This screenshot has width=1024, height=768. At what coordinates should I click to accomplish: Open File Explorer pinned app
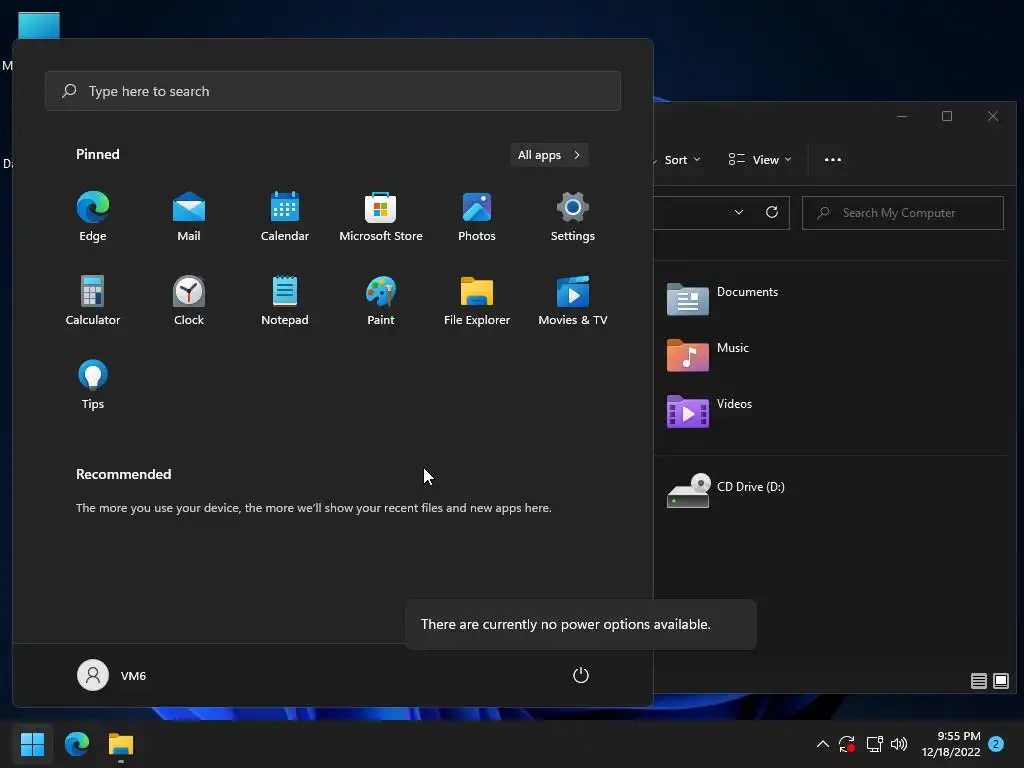click(477, 300)
